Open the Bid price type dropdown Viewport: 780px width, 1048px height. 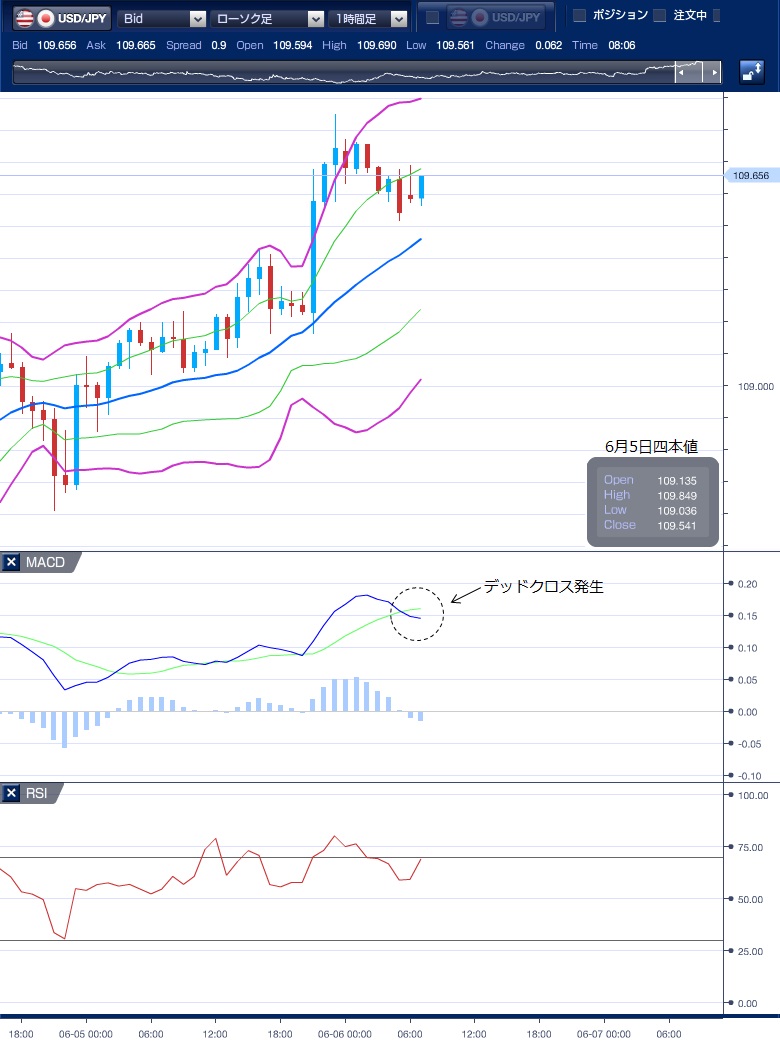click(x=162, y=18)
